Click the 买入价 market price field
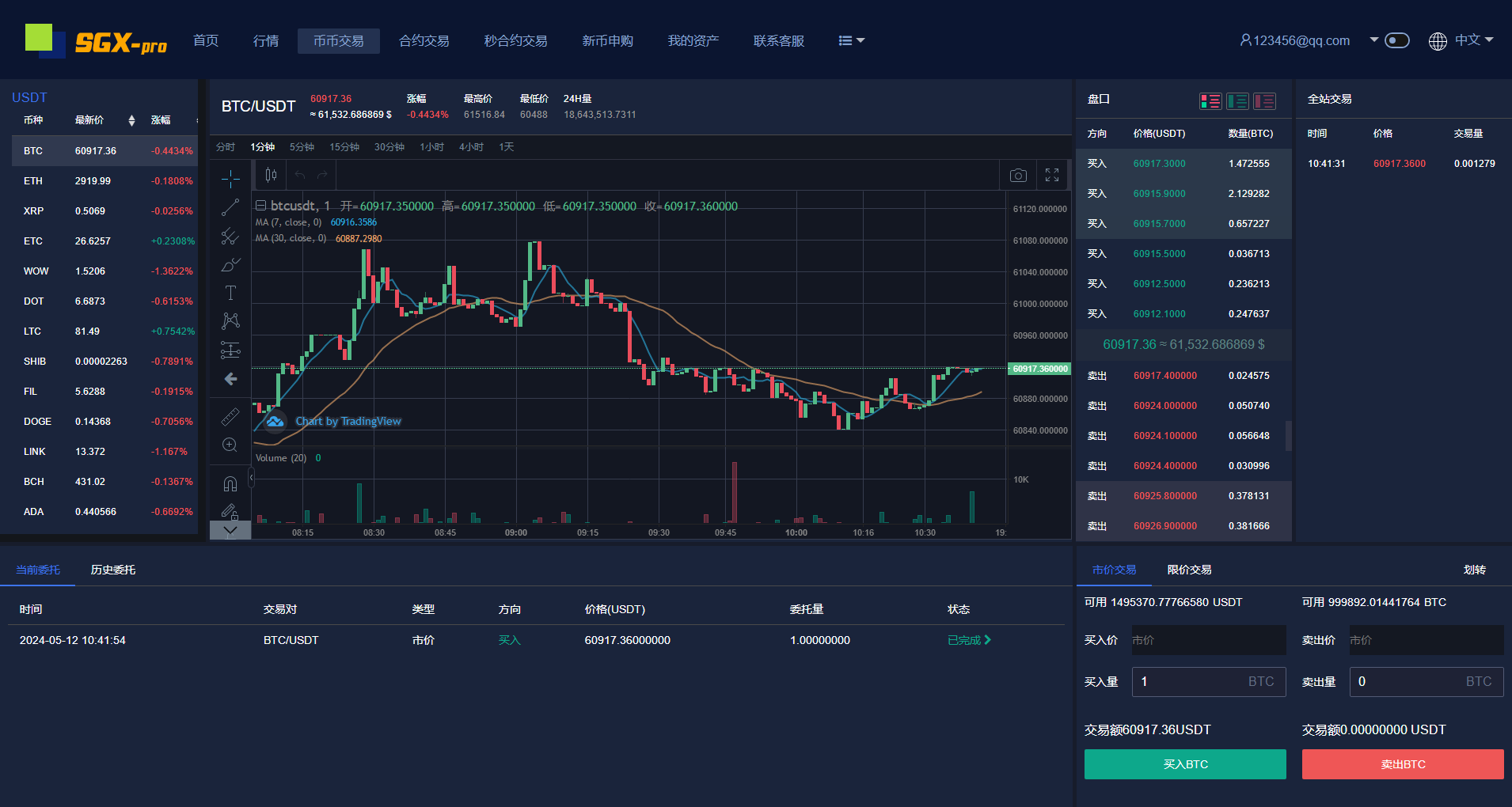1512x807 pixels. click(x=1209, y=640)
